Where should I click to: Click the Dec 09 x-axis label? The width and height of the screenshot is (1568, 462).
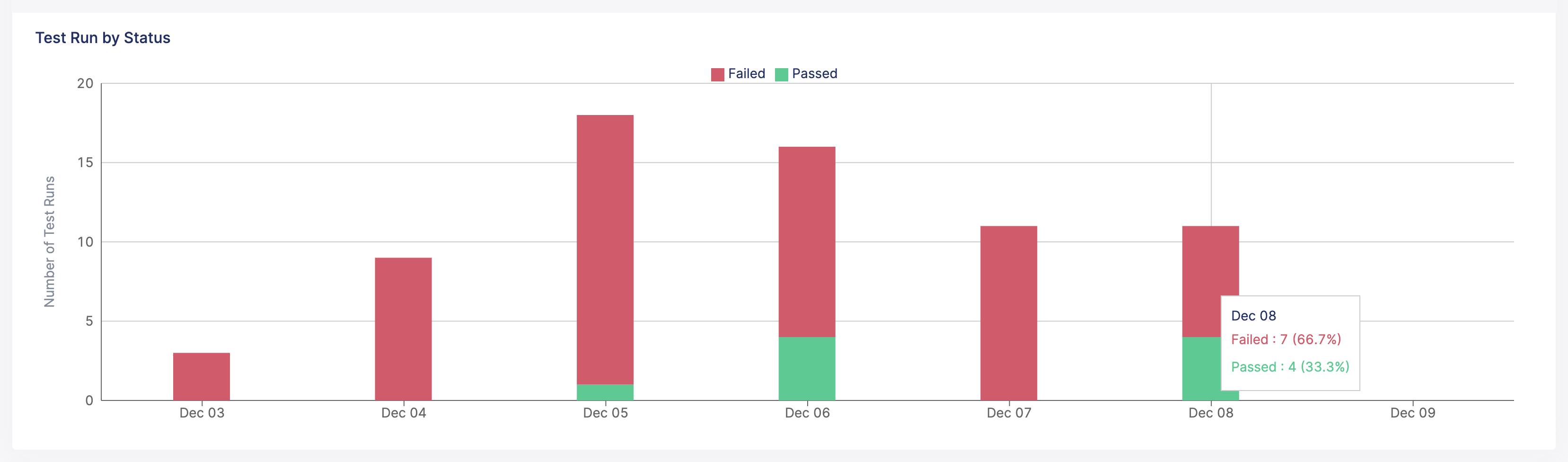click(1412, 413)
